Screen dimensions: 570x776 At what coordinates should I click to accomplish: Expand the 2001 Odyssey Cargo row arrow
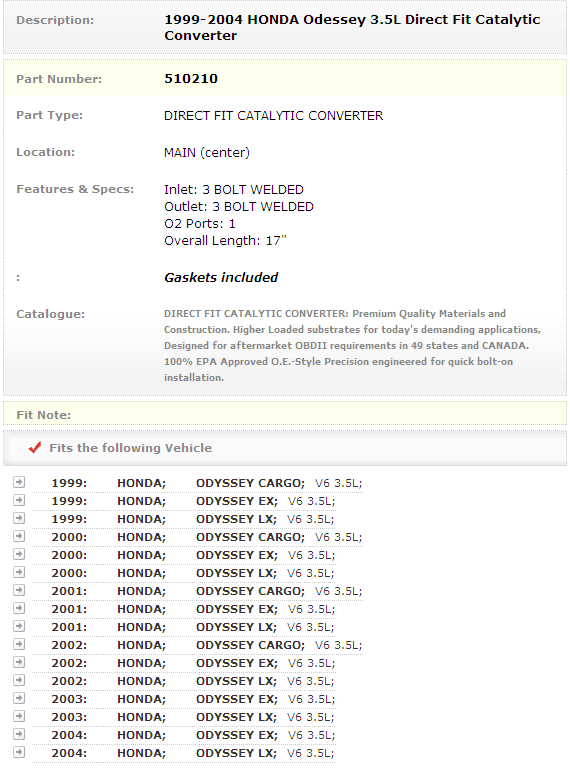[19, 590]
